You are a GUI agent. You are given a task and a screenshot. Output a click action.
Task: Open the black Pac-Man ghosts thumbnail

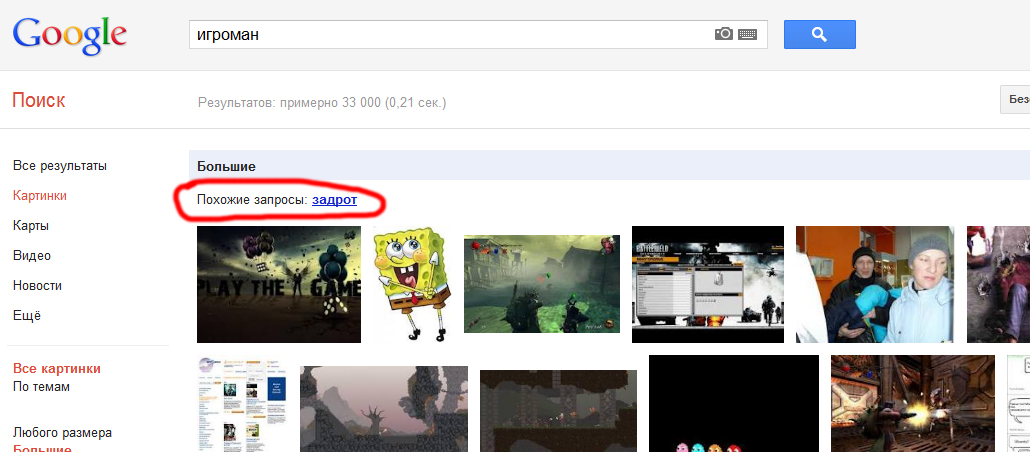coord(734,403)
